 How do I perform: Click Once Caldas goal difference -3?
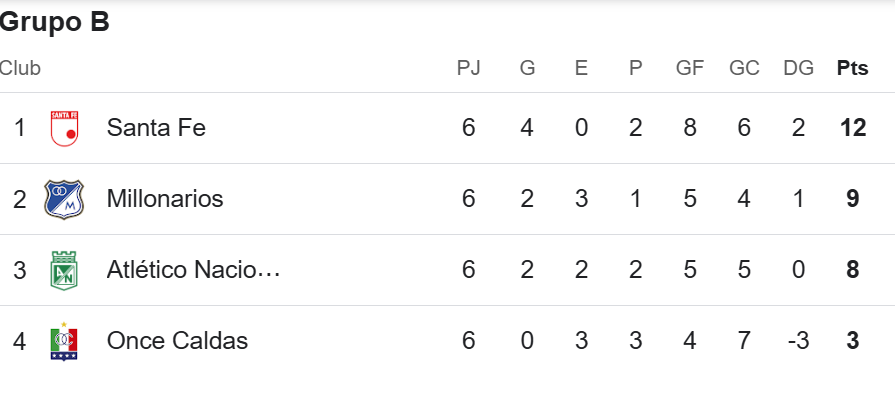[x=798, y=341]
